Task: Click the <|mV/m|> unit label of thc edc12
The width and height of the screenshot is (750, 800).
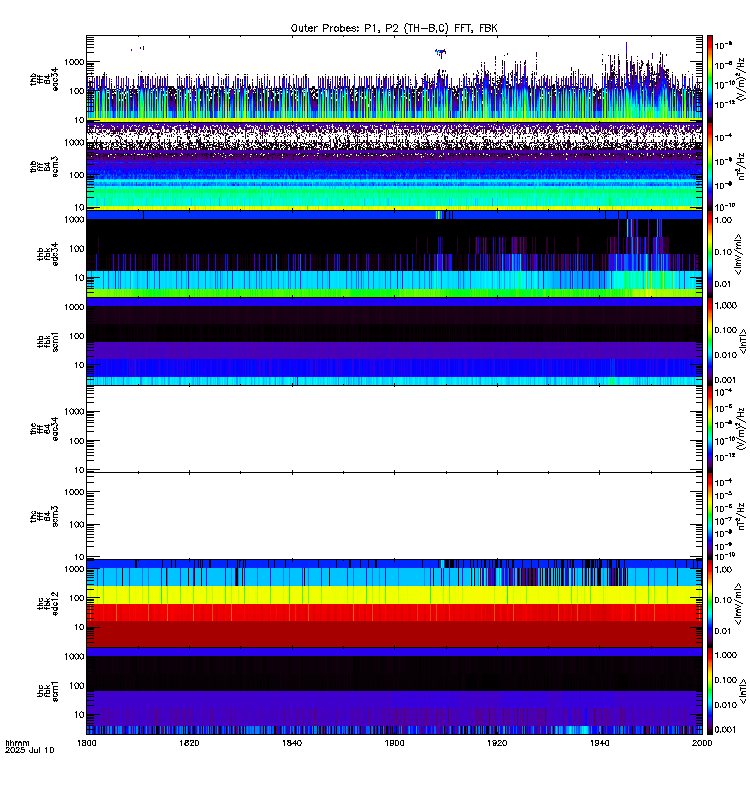Action: (x=738, y=604)
